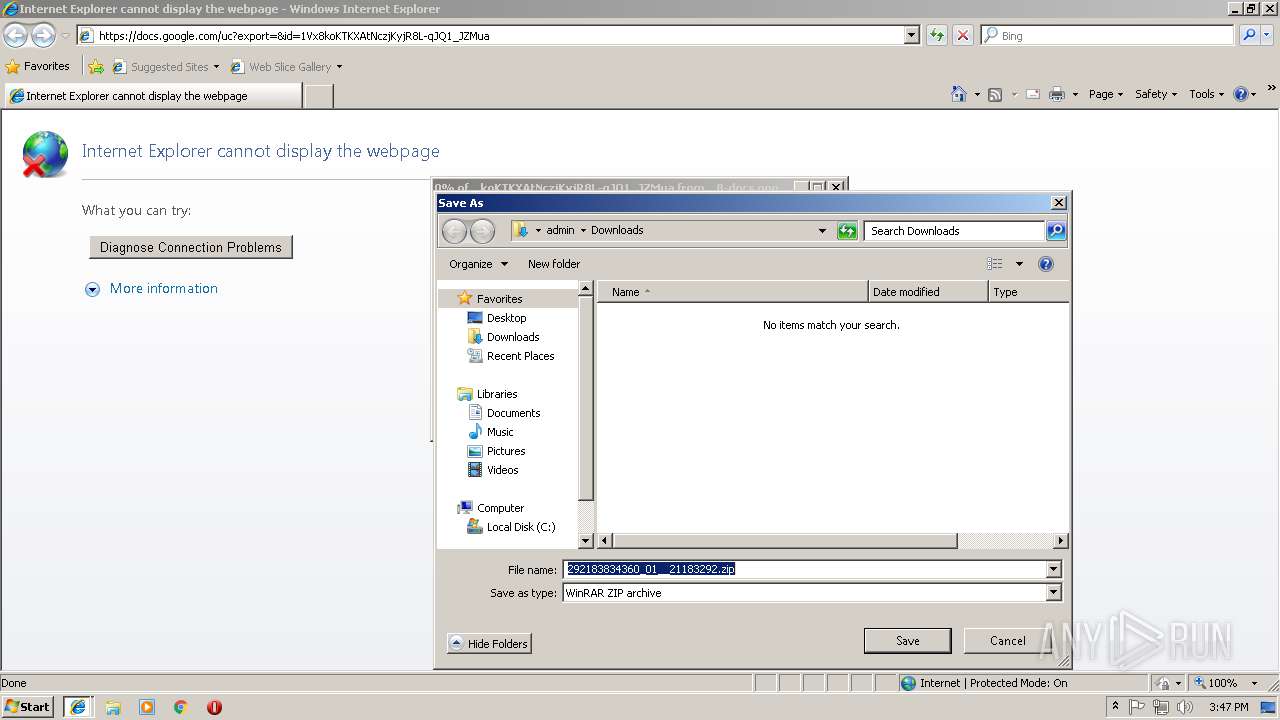This screenshot has width=1280, height=720.
Task: Expand More information section
Action: tap(151, 289)
